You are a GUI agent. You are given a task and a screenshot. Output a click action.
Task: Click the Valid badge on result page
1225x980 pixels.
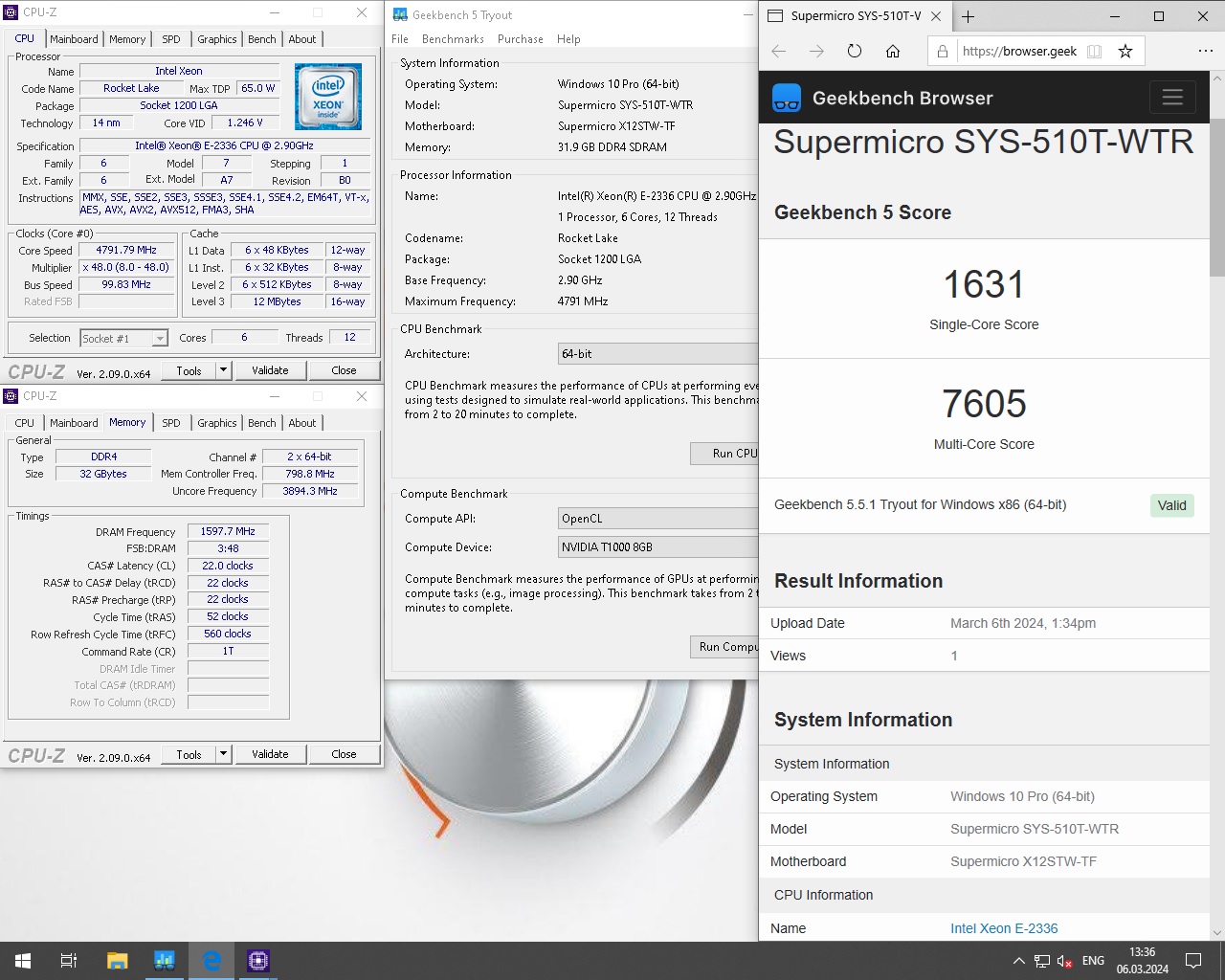point(1171,505)
